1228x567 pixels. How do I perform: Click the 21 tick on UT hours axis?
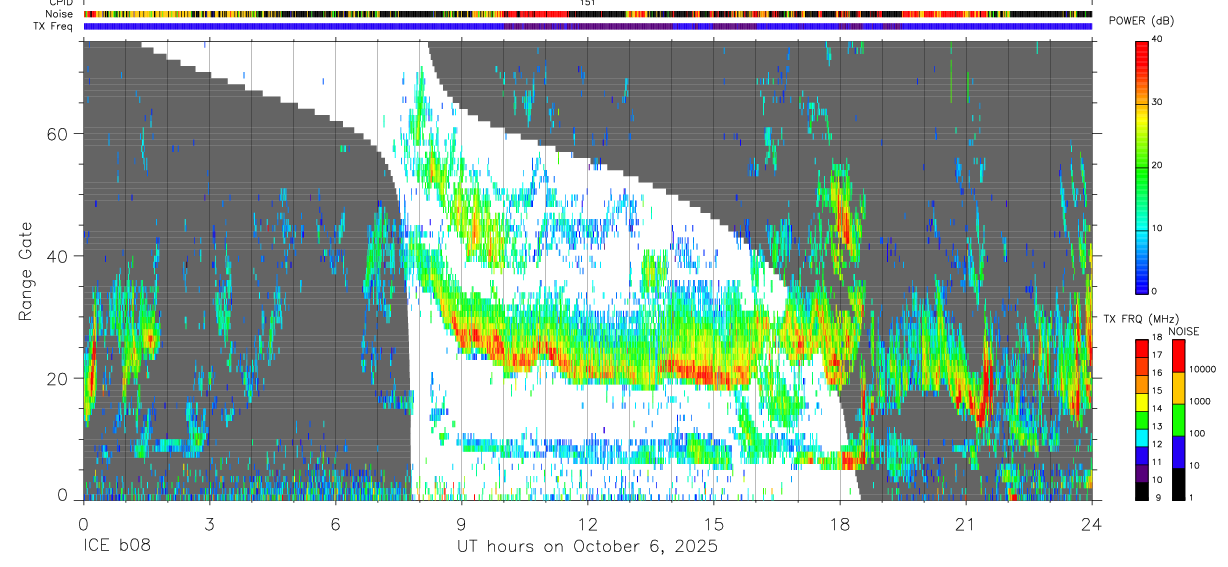pos(966,523)
